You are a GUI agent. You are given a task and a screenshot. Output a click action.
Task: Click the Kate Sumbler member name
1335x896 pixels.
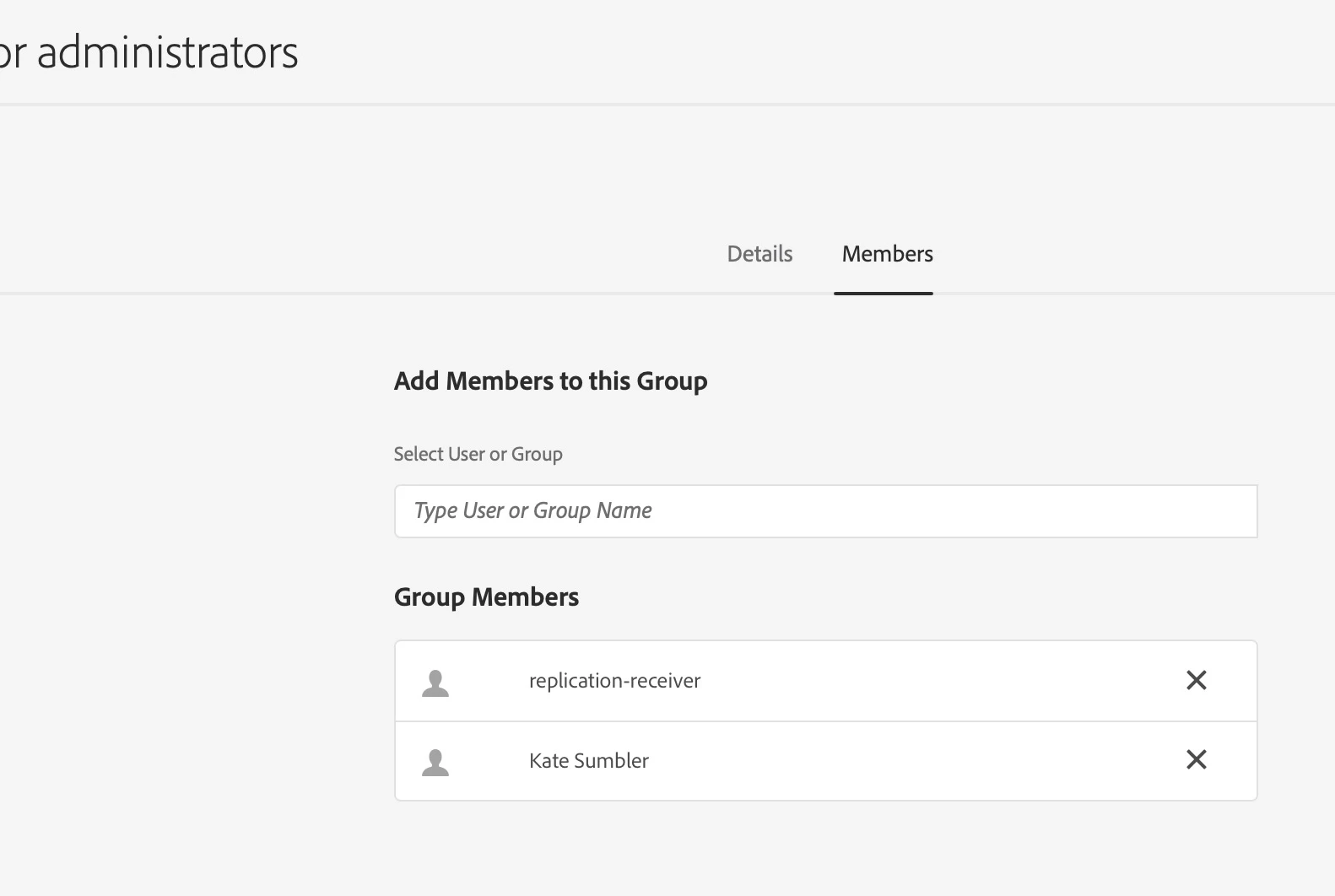[x=588, y=761]
